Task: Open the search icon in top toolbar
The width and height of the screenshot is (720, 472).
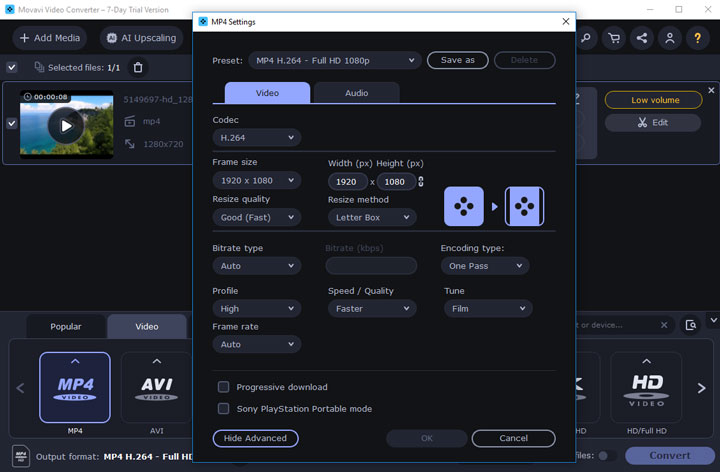Action: tap(586, 38)
